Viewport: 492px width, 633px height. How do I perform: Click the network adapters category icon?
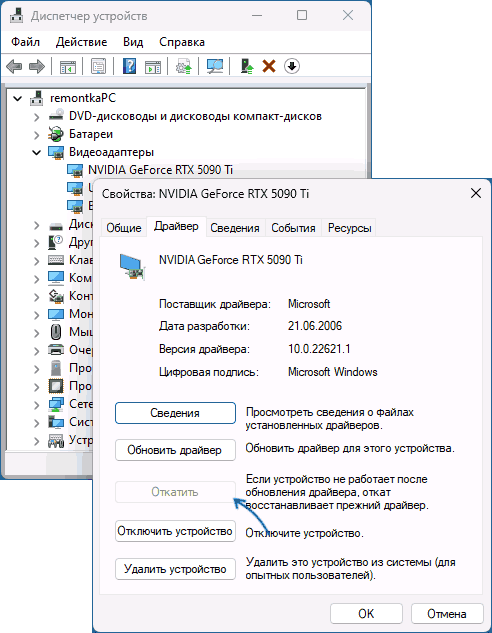point(56,404)
